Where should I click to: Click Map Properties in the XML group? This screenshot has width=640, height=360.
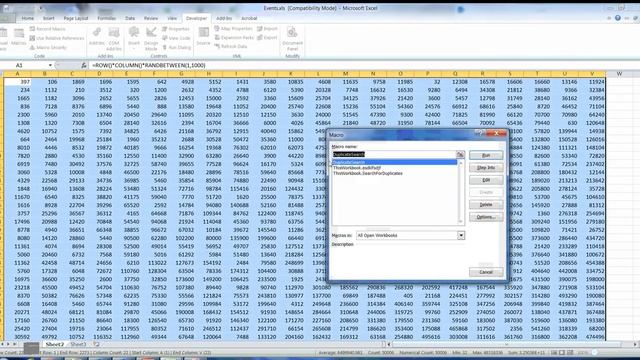[233, 29]
